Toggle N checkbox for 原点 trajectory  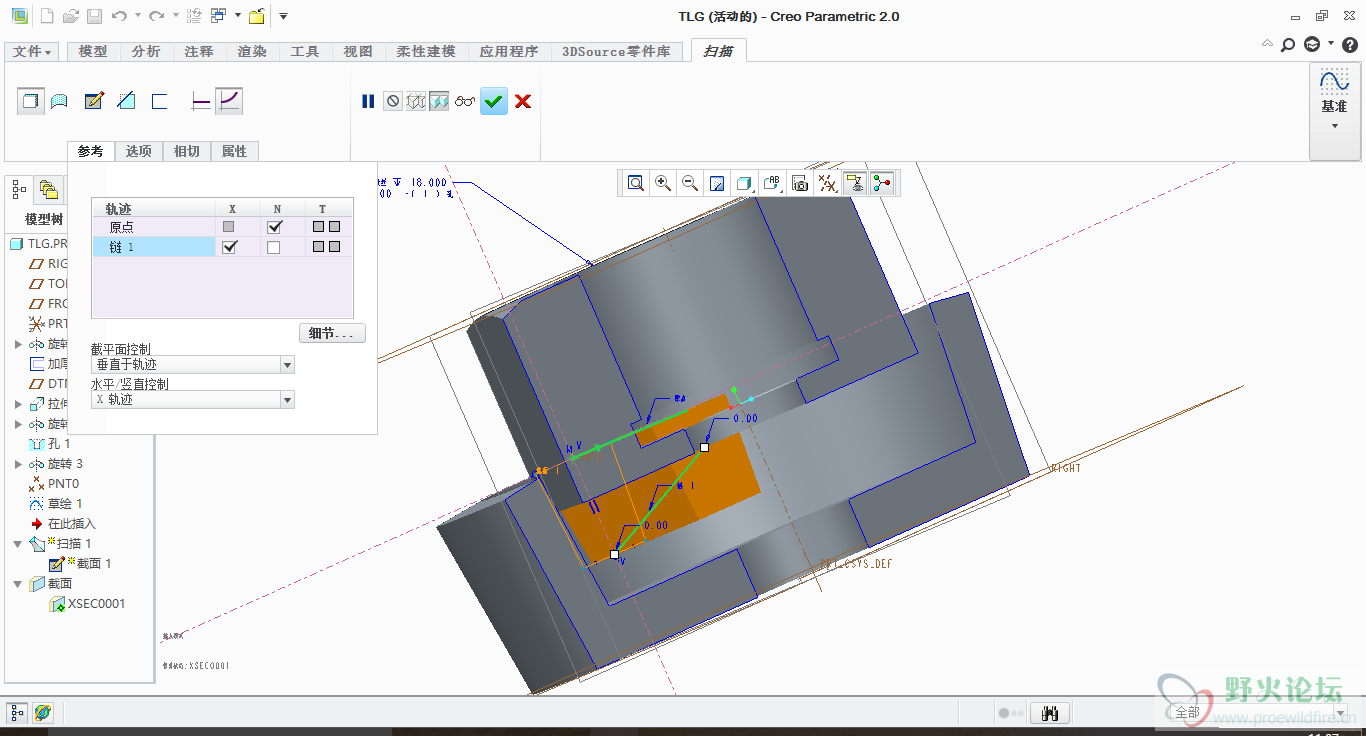[x=275, y=227]
